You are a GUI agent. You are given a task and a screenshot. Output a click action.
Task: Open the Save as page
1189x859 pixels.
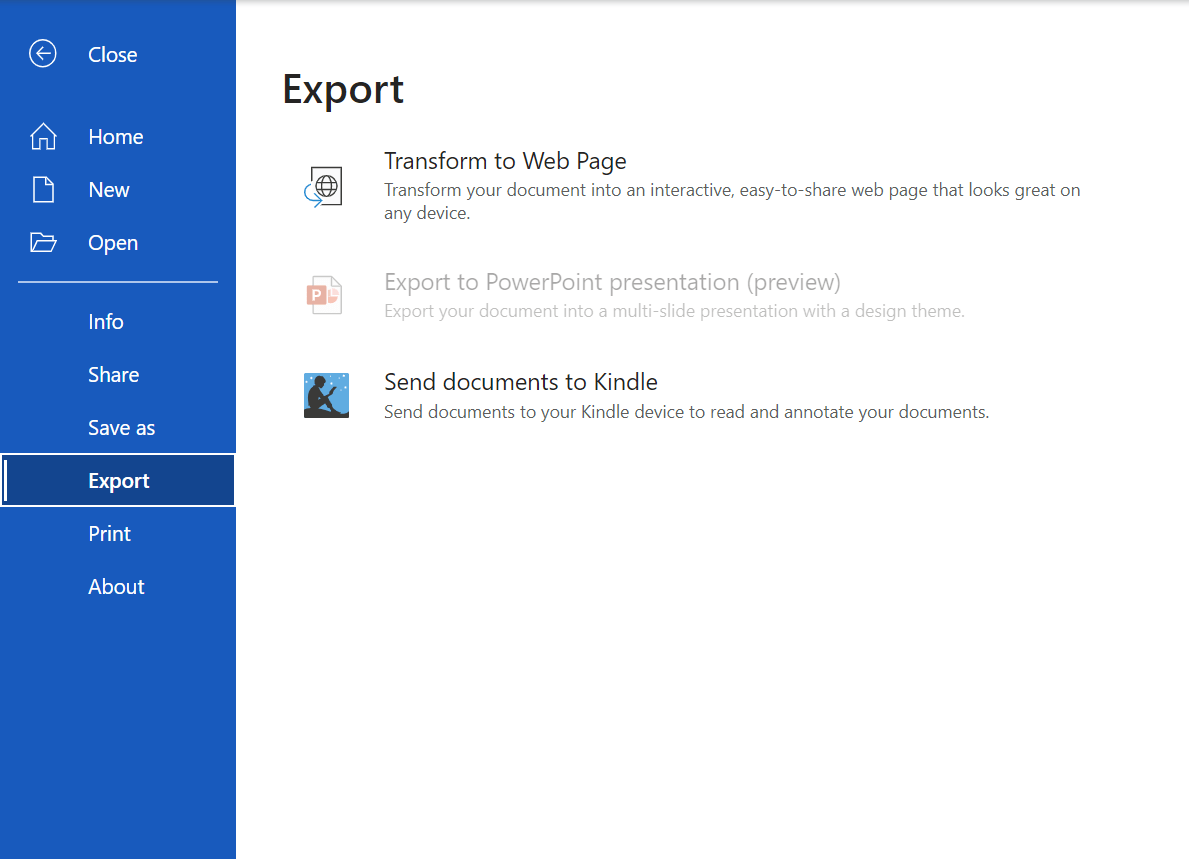121,427
